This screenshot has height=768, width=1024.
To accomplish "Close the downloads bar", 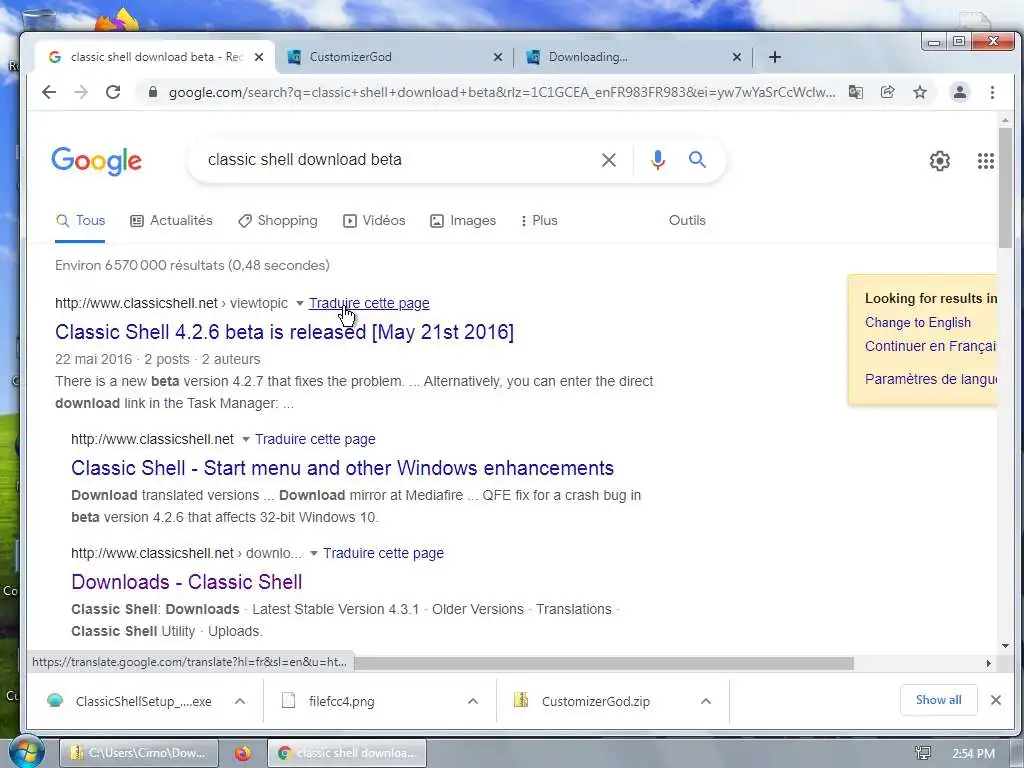I will (x=995, y=700).
